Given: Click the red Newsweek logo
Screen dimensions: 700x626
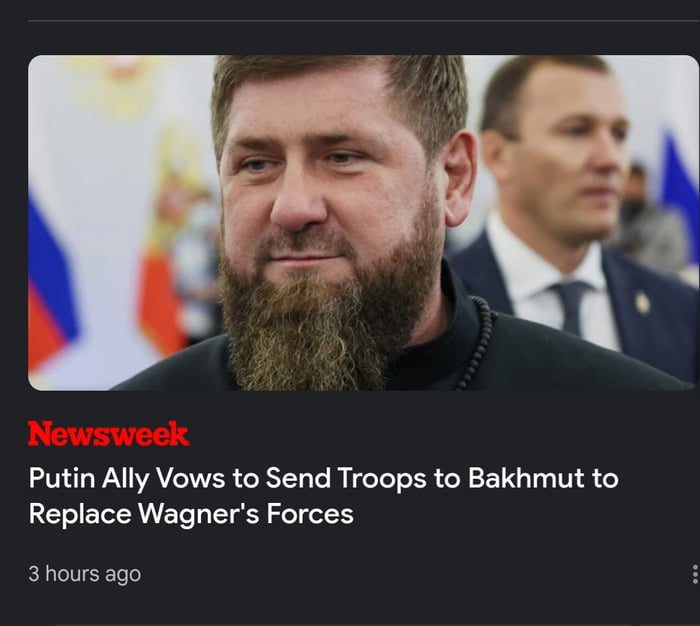Looking at the screenshot, I should pyautogui.click(x=108, y=434).
